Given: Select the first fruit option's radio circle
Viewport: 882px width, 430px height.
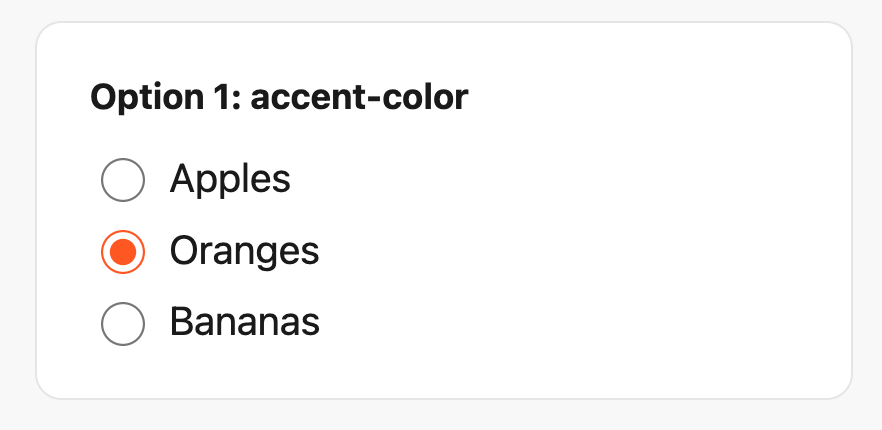Looking at the screenshot, I should [123, 180].
